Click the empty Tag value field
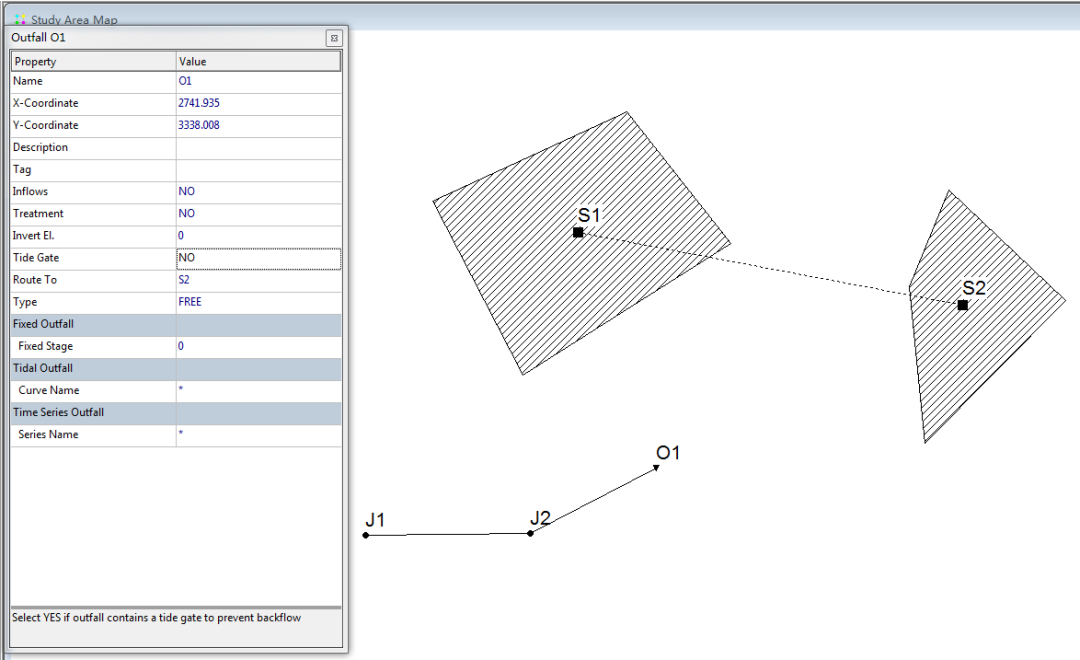This screenshot has height=660, width=1080. pos(258,169)
